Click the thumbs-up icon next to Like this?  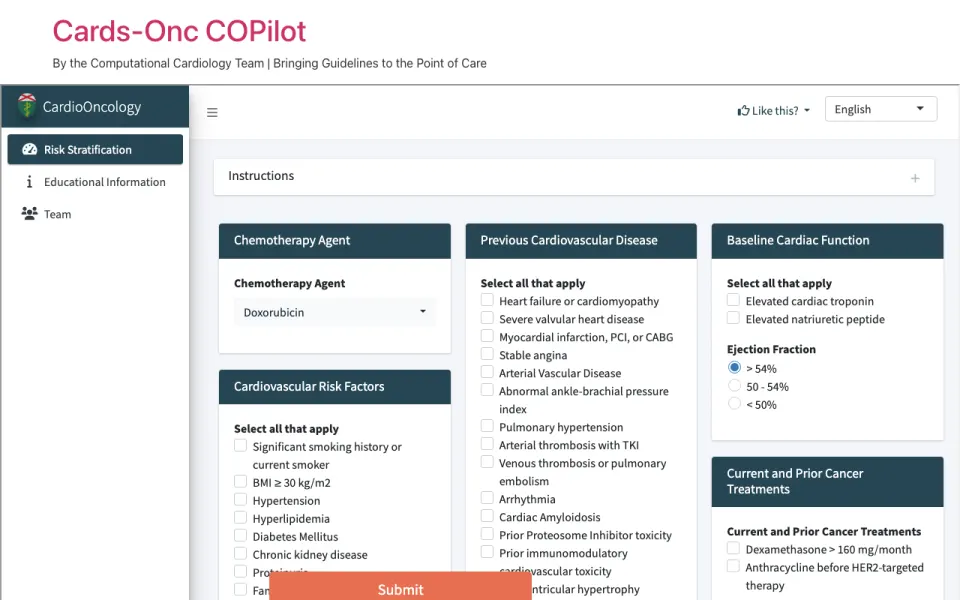click(x=743, y=110)
